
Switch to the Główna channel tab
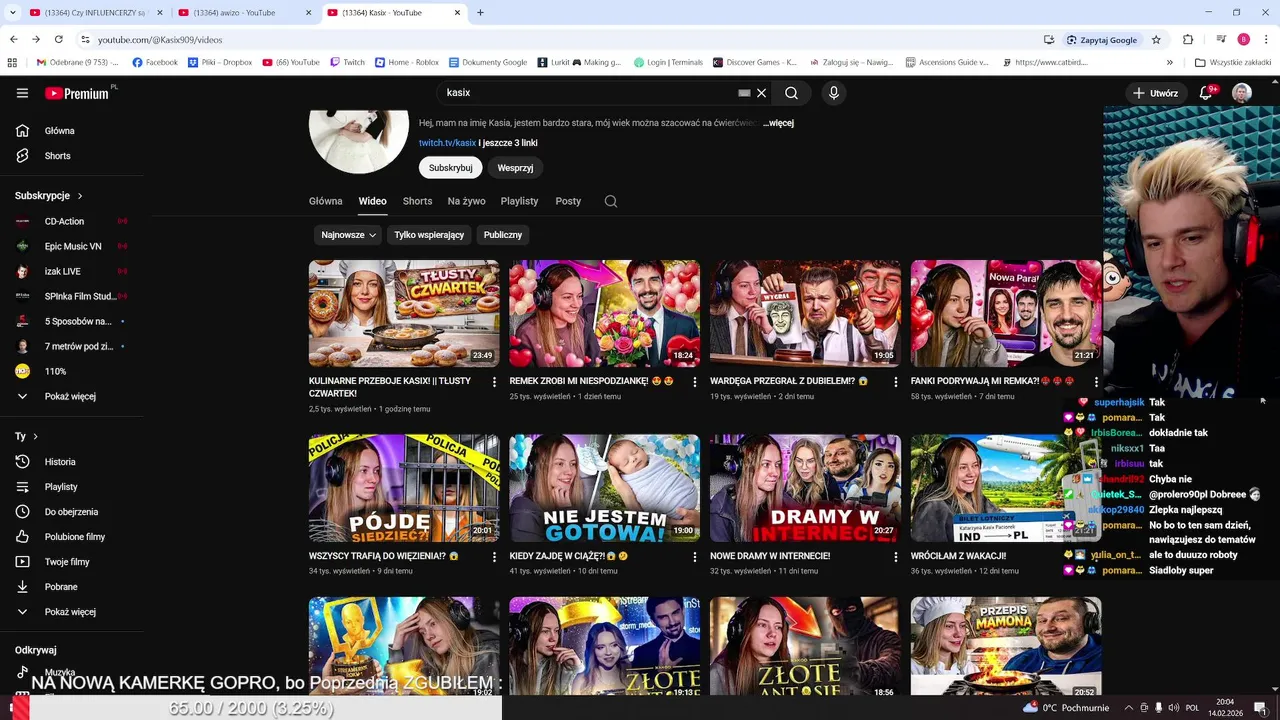[326, 201]
